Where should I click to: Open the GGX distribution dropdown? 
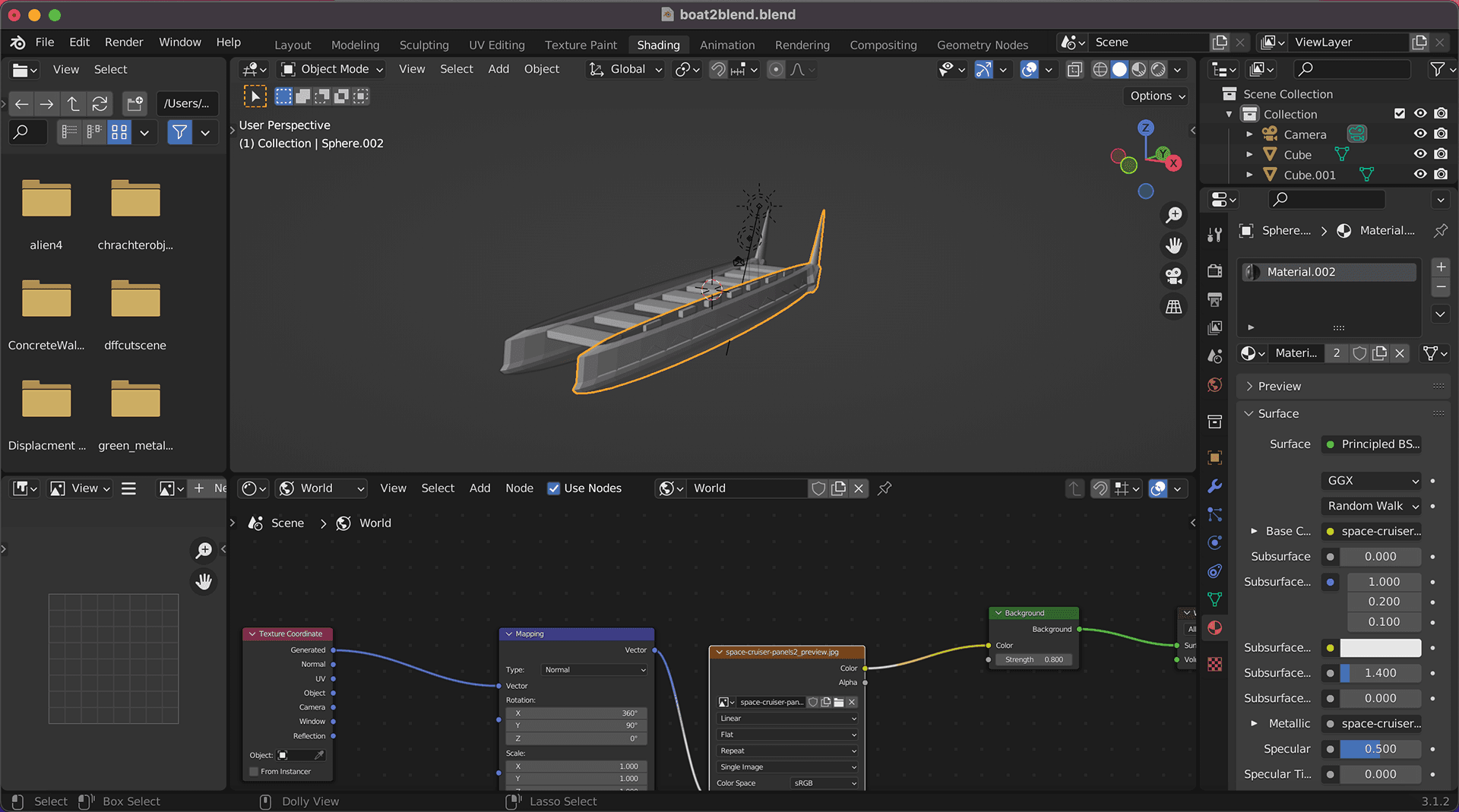[x=1372, y=481]
